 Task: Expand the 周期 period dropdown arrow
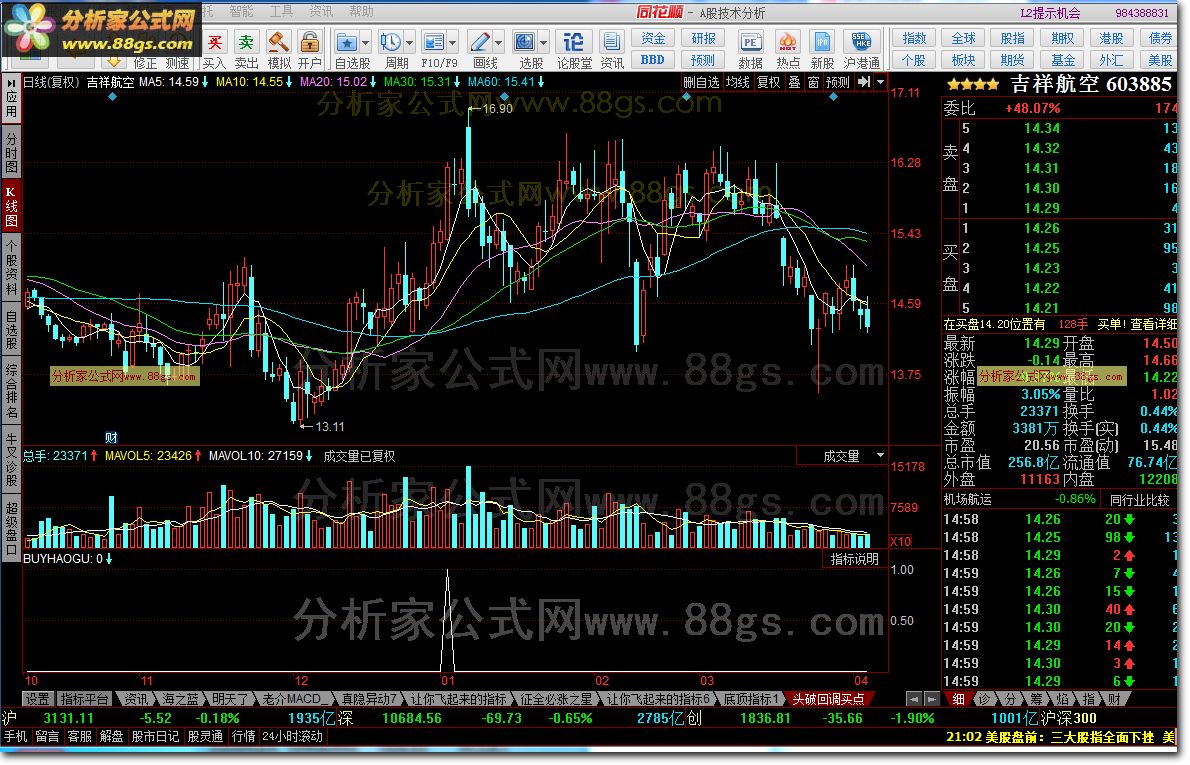pos(410,42)
